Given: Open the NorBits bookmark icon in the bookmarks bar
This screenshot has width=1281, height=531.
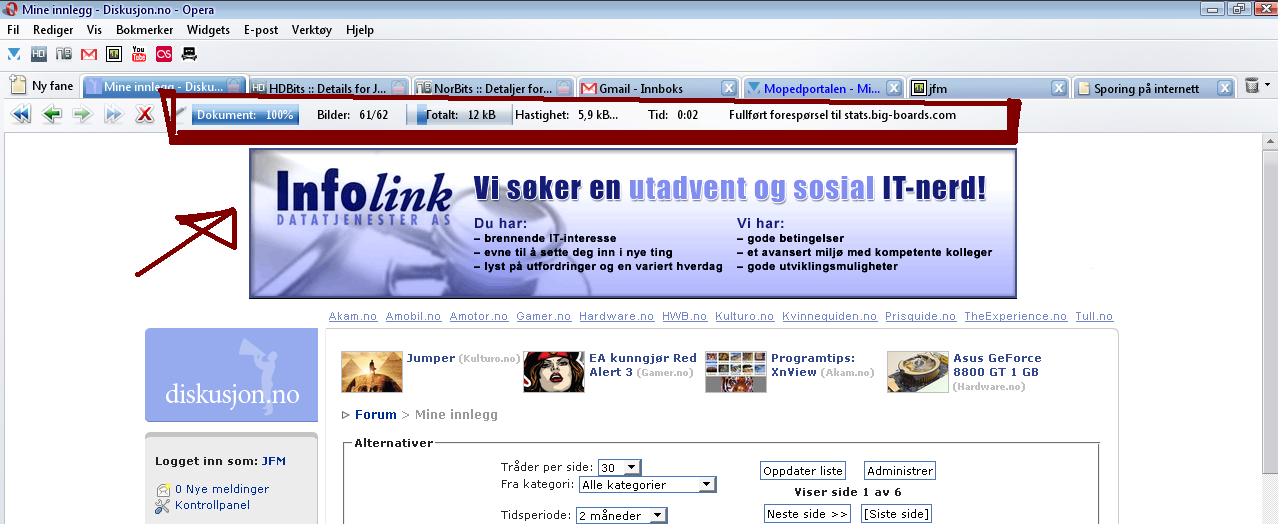Looking at the screenshot, I should point(64,53).
